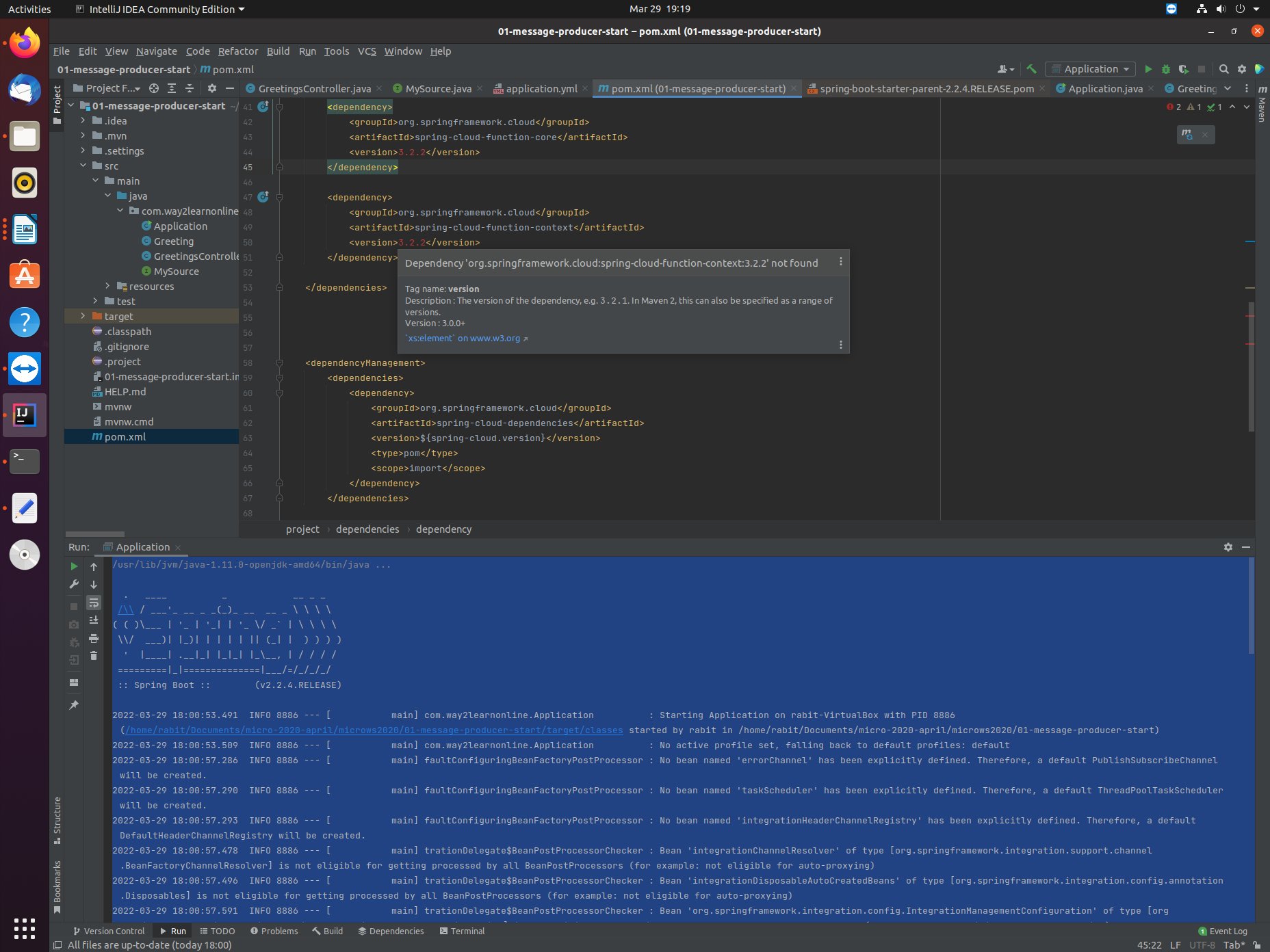1270x952 pixels.
Task: Toggle soft-wrap in the Run console
Action: click(x=94, y=603)
